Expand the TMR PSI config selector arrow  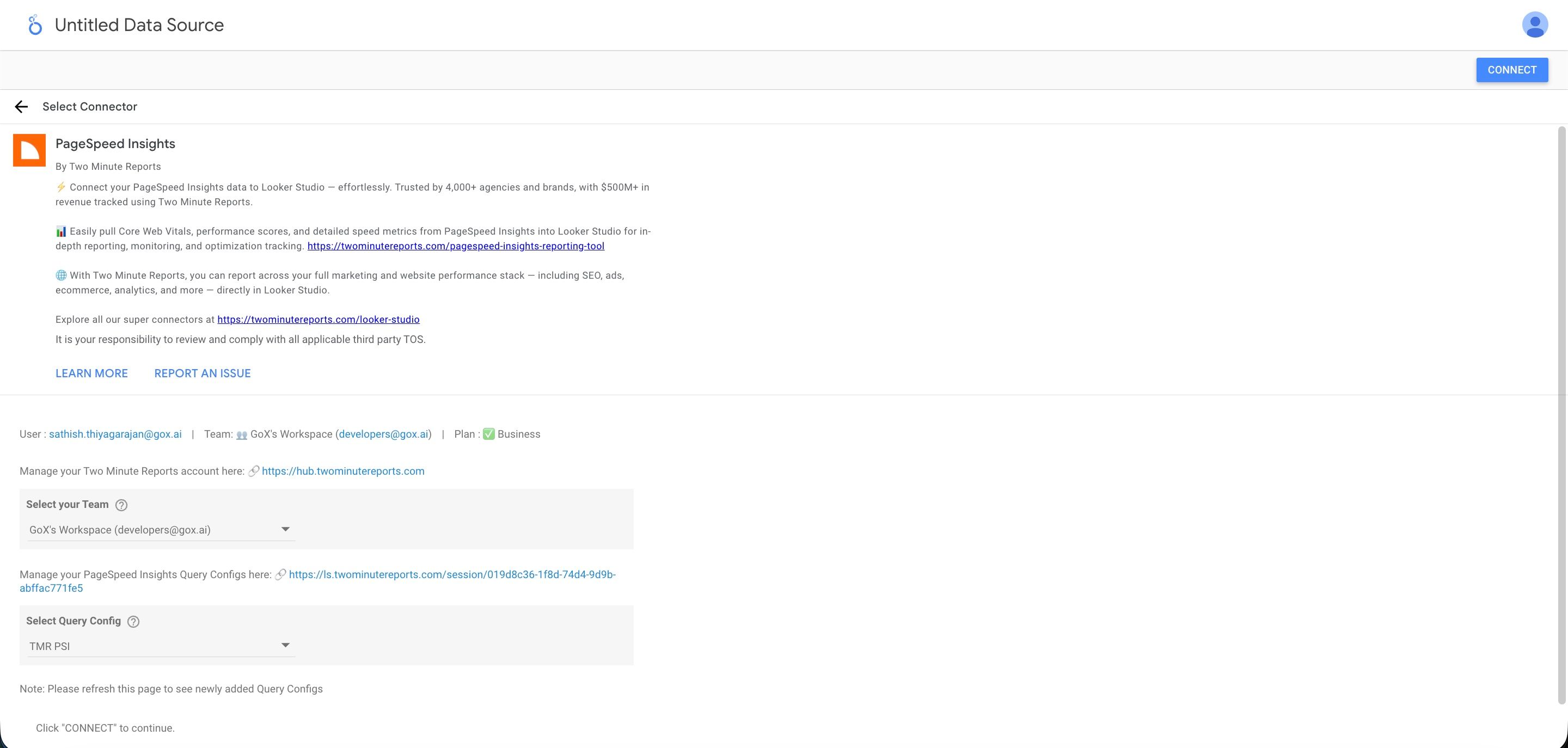285,645
